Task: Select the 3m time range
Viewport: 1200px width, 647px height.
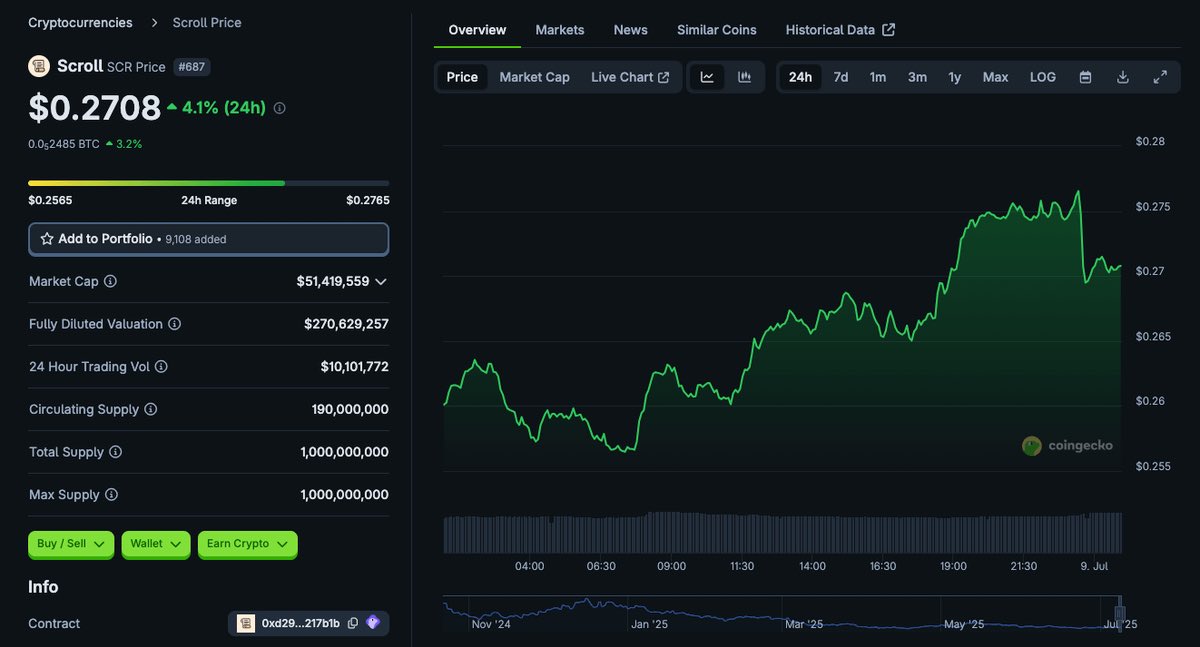Action: point(917,77)
